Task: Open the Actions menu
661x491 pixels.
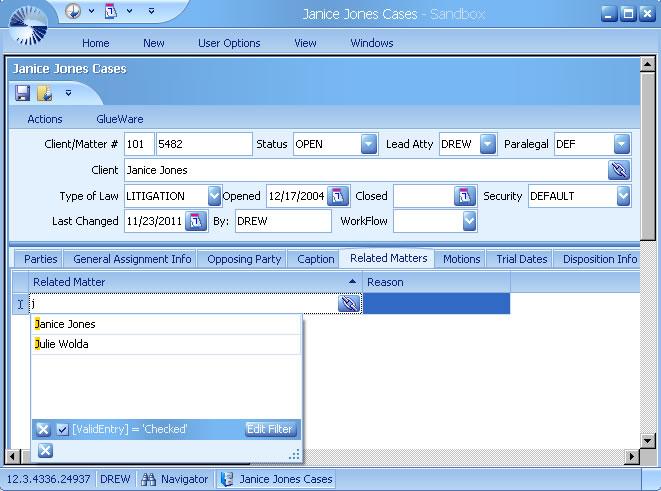Action: tap(45, 119)
